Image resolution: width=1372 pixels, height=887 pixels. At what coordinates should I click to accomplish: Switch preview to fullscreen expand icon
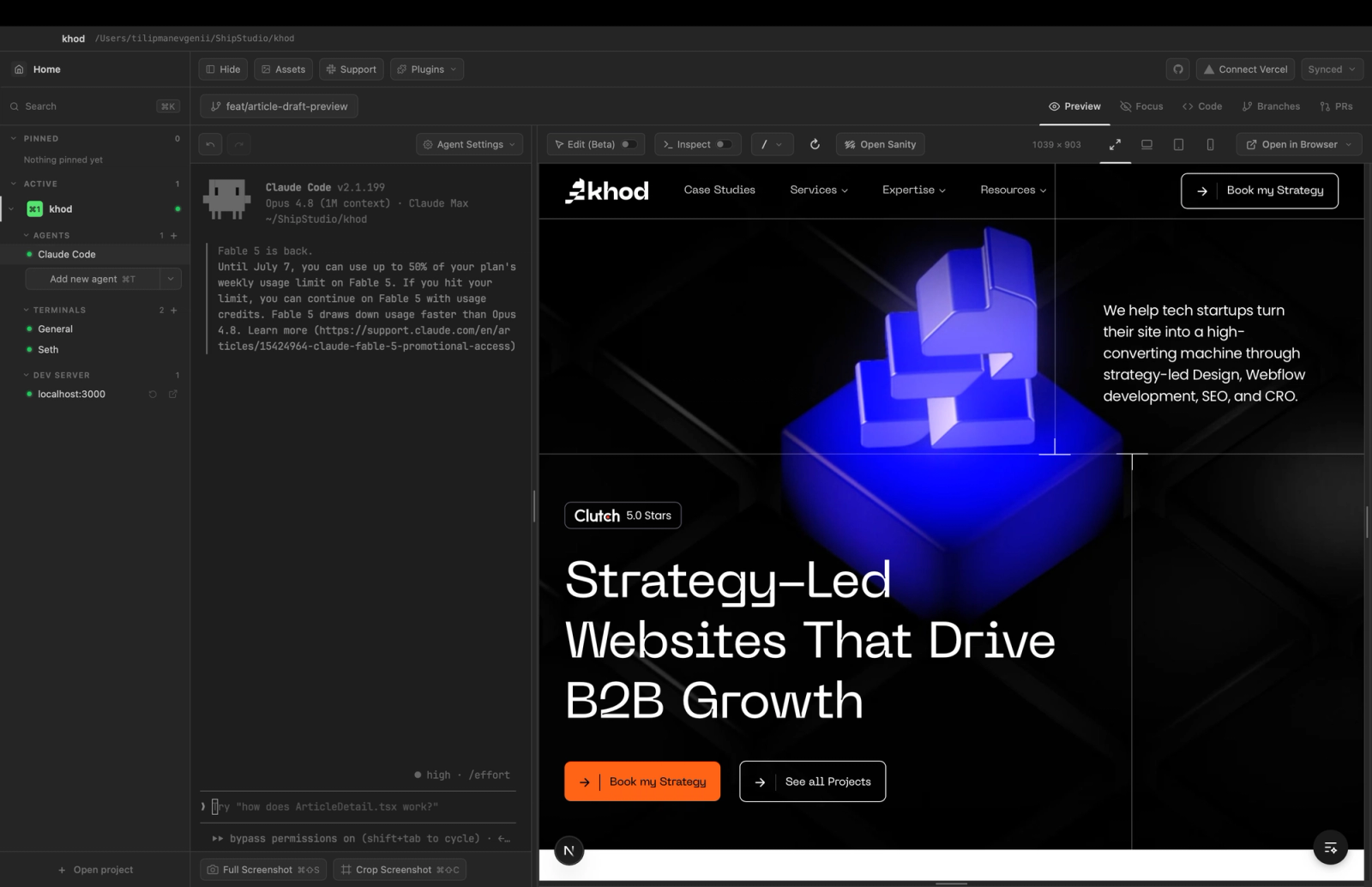pyautogui.click(x=1115, y=144)
